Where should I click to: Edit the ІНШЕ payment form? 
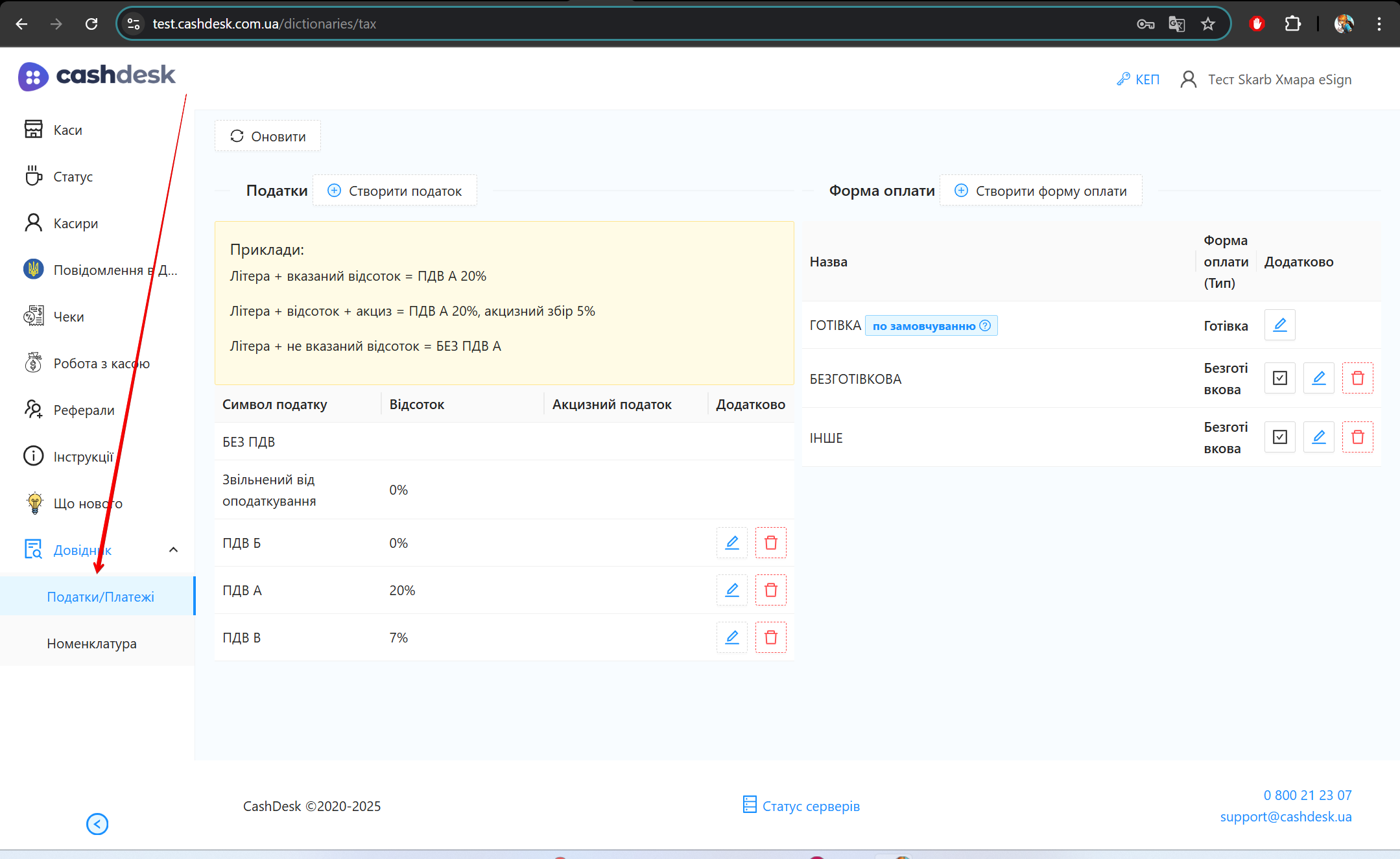point(1318,437)
